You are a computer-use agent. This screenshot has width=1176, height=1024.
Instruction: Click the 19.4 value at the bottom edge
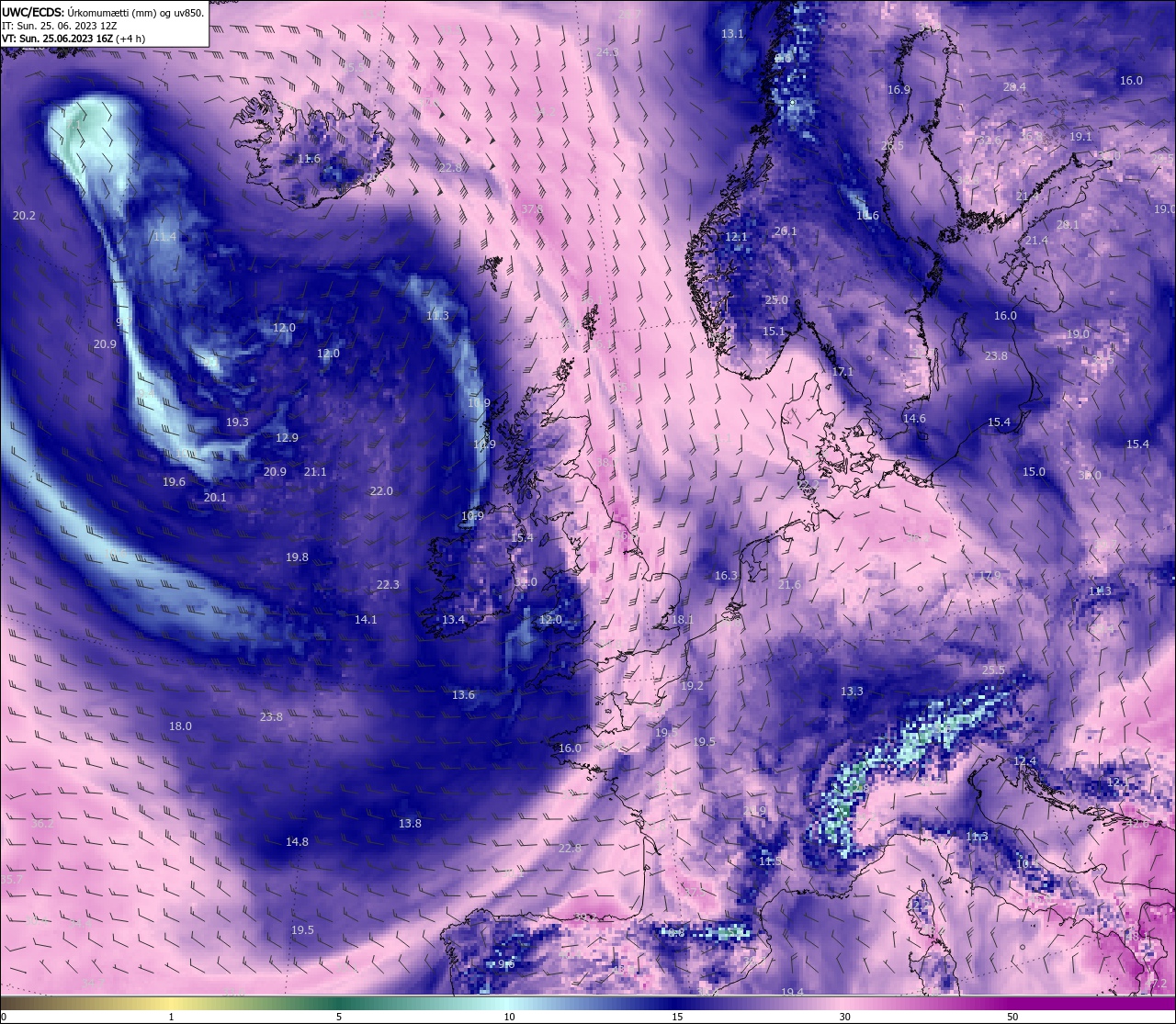coord(792,993)
